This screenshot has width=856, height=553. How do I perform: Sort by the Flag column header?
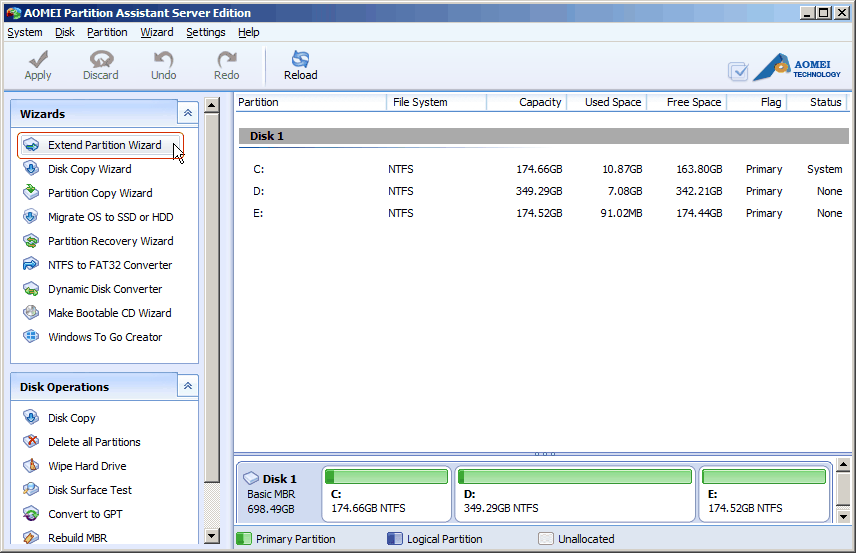click(757, 102)
